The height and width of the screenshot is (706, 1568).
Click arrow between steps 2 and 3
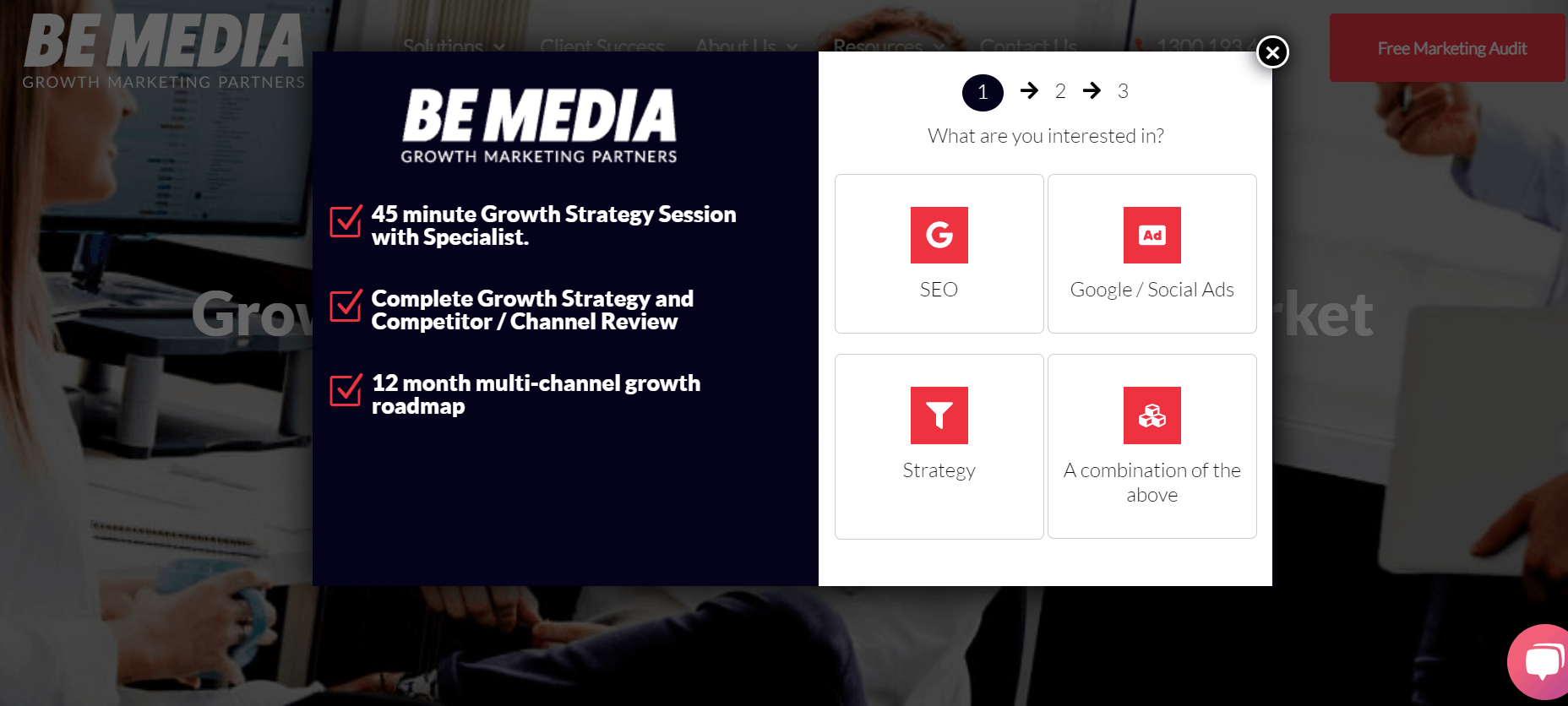[x=1092, y=90]
